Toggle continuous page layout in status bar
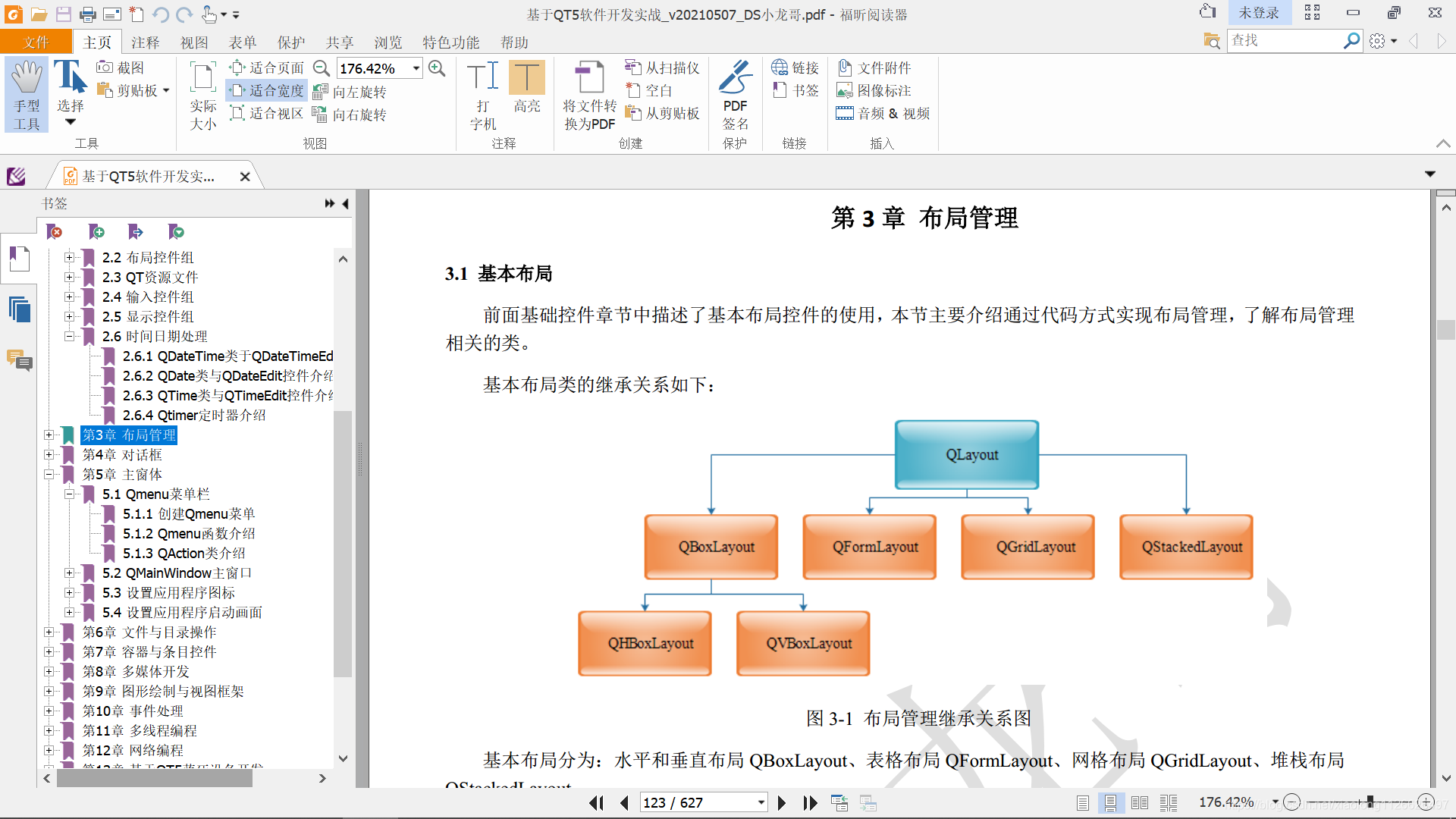 (x=1110, y=802)
